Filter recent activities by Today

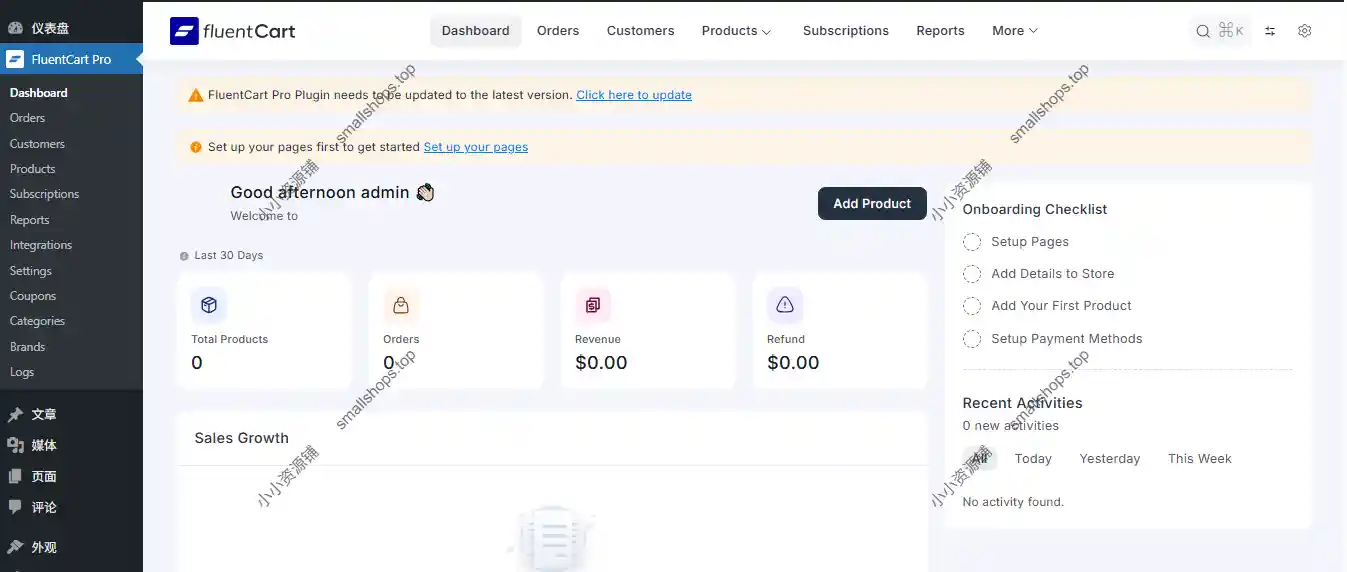(1033, 459)
